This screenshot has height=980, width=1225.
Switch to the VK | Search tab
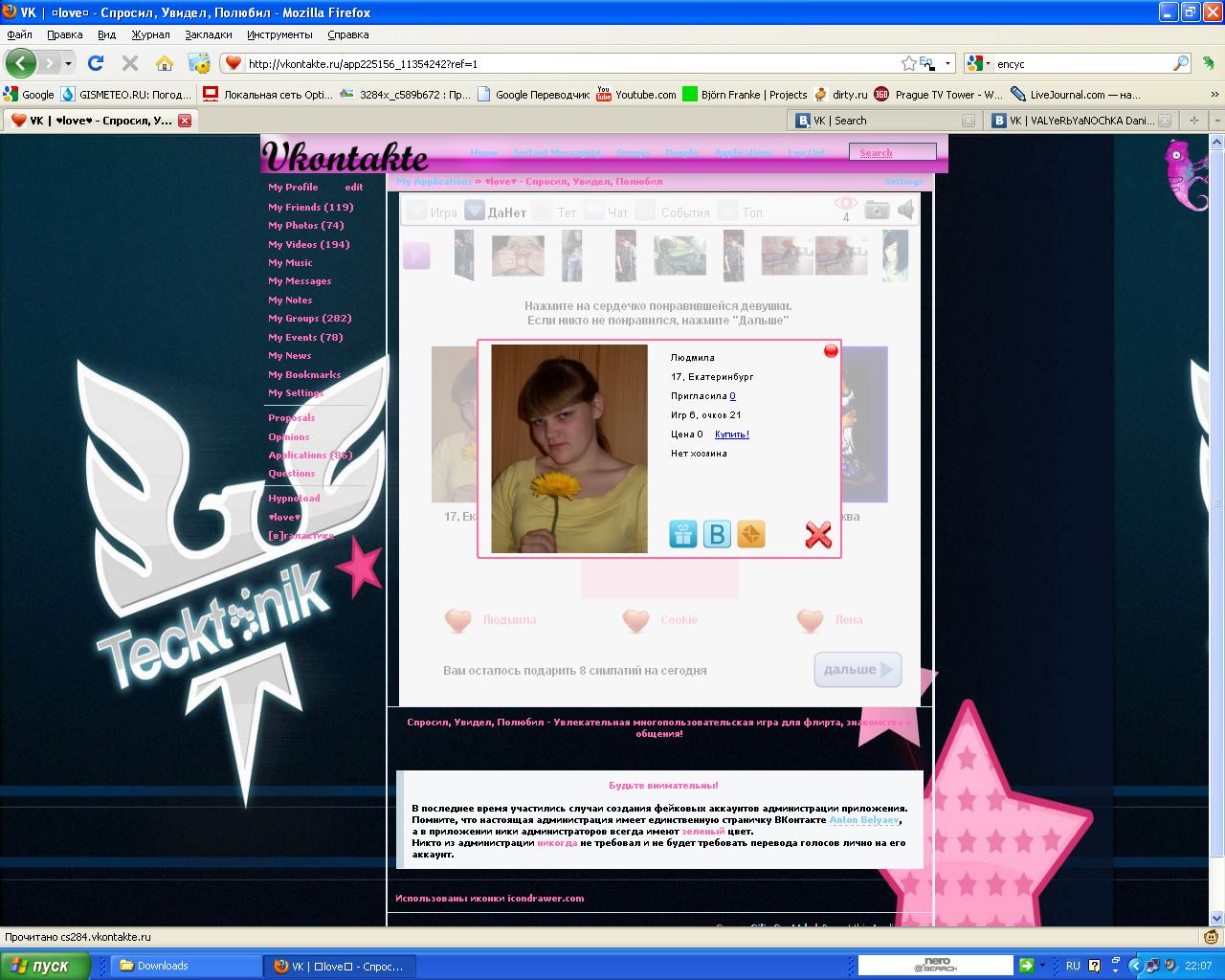tap(885, 121)
